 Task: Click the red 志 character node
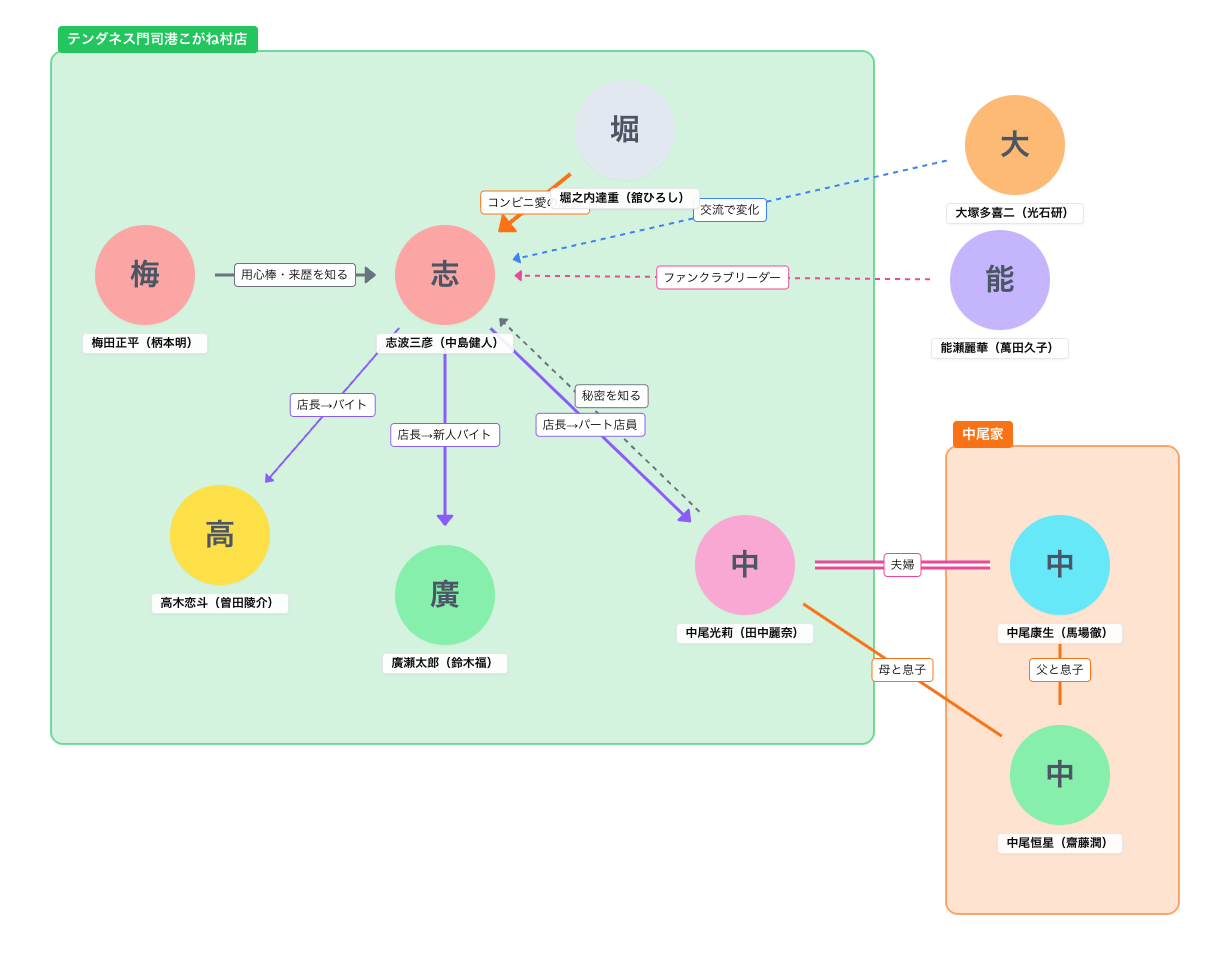[445, 275]
